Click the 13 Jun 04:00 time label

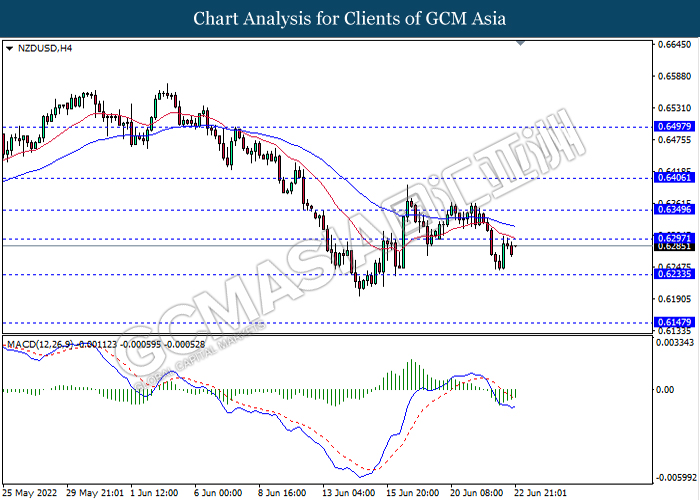(349, 493)
